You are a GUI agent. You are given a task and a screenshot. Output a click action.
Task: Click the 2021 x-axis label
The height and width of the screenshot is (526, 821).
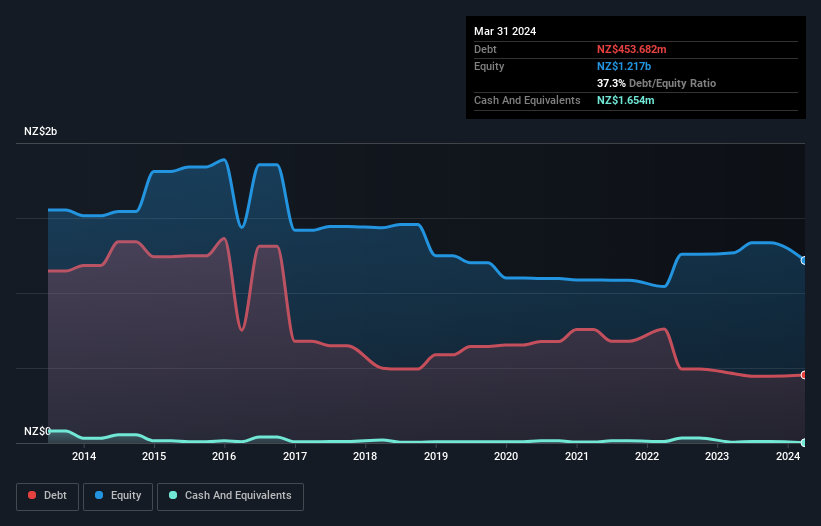[576, 456]
